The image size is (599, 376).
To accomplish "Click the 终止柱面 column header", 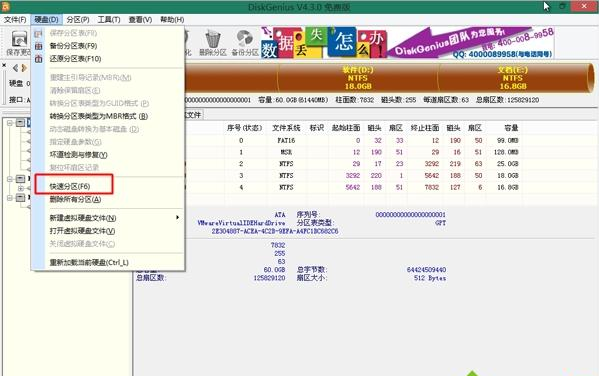I will (x=425, y=128).
